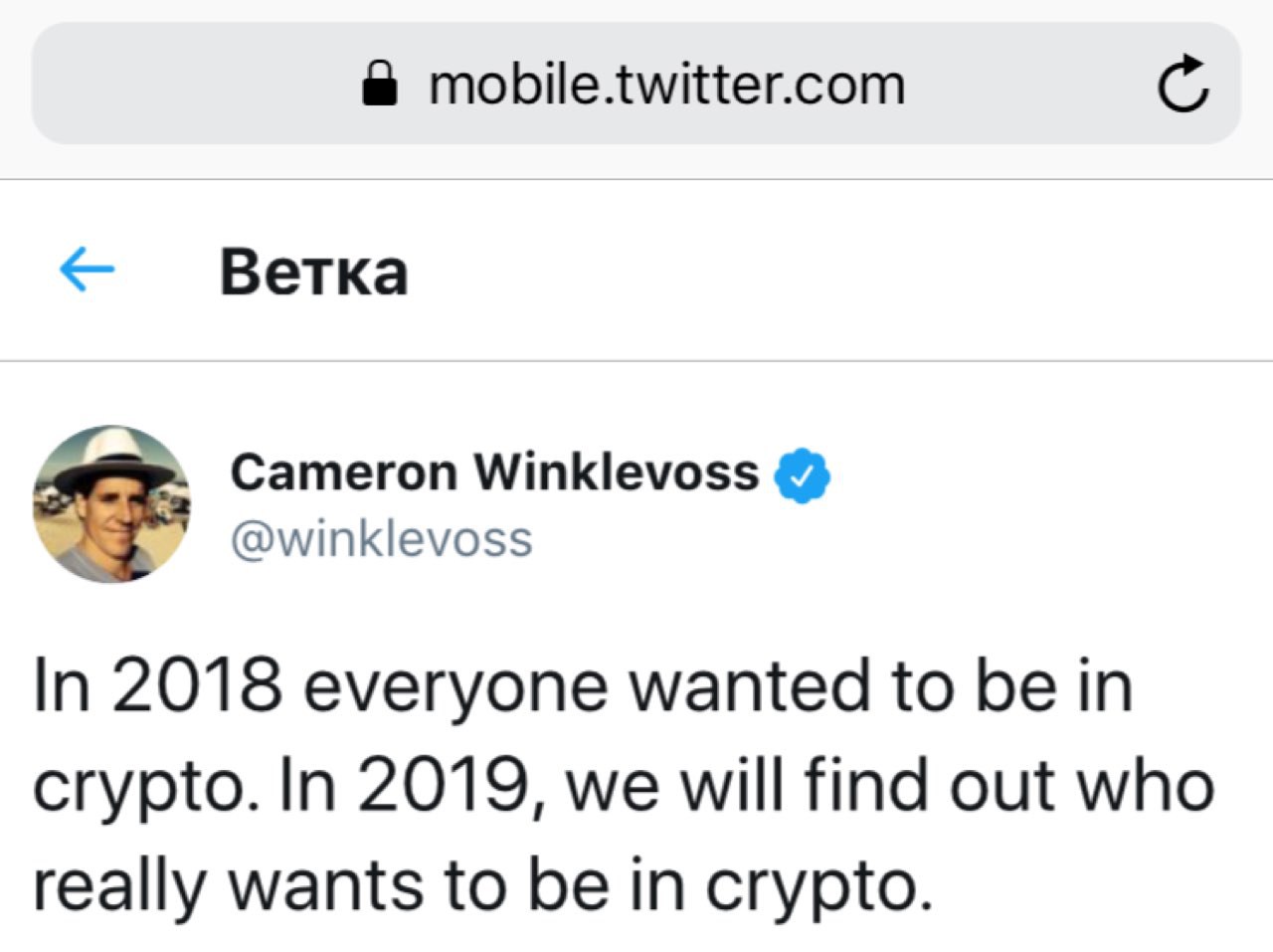
Task: Open the Cameron Winklevoss display name
Action: coord(494,473)
